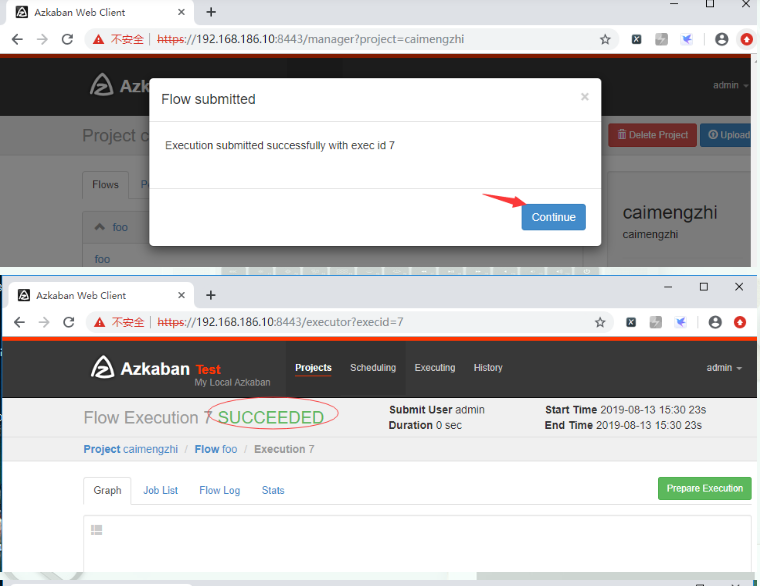Click gray extension icon in bottom browser toolbar
Screen dimensions: 760x586
(x=656, y=322)
